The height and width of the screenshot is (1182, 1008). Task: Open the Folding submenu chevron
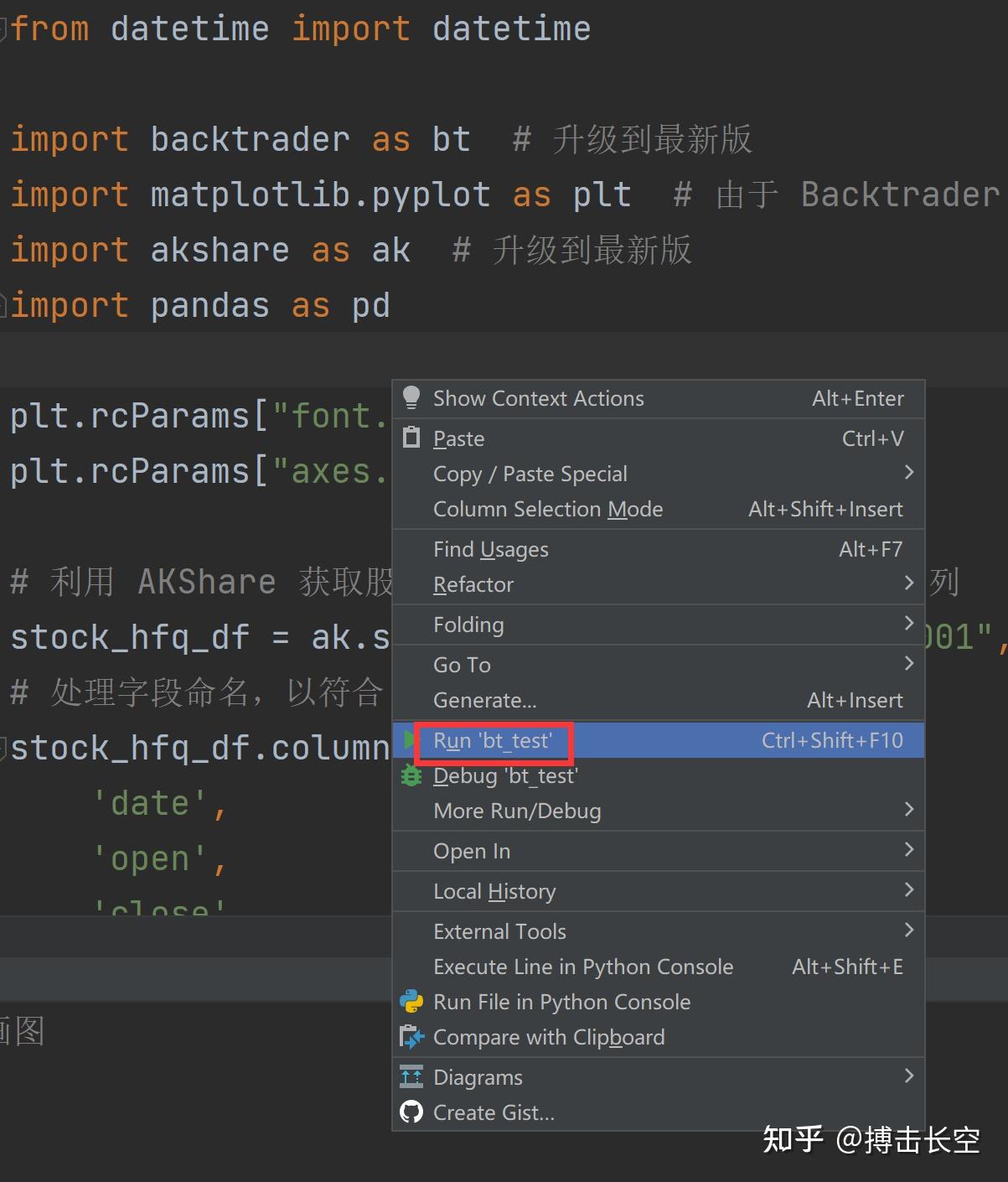[x=909, y=624]
